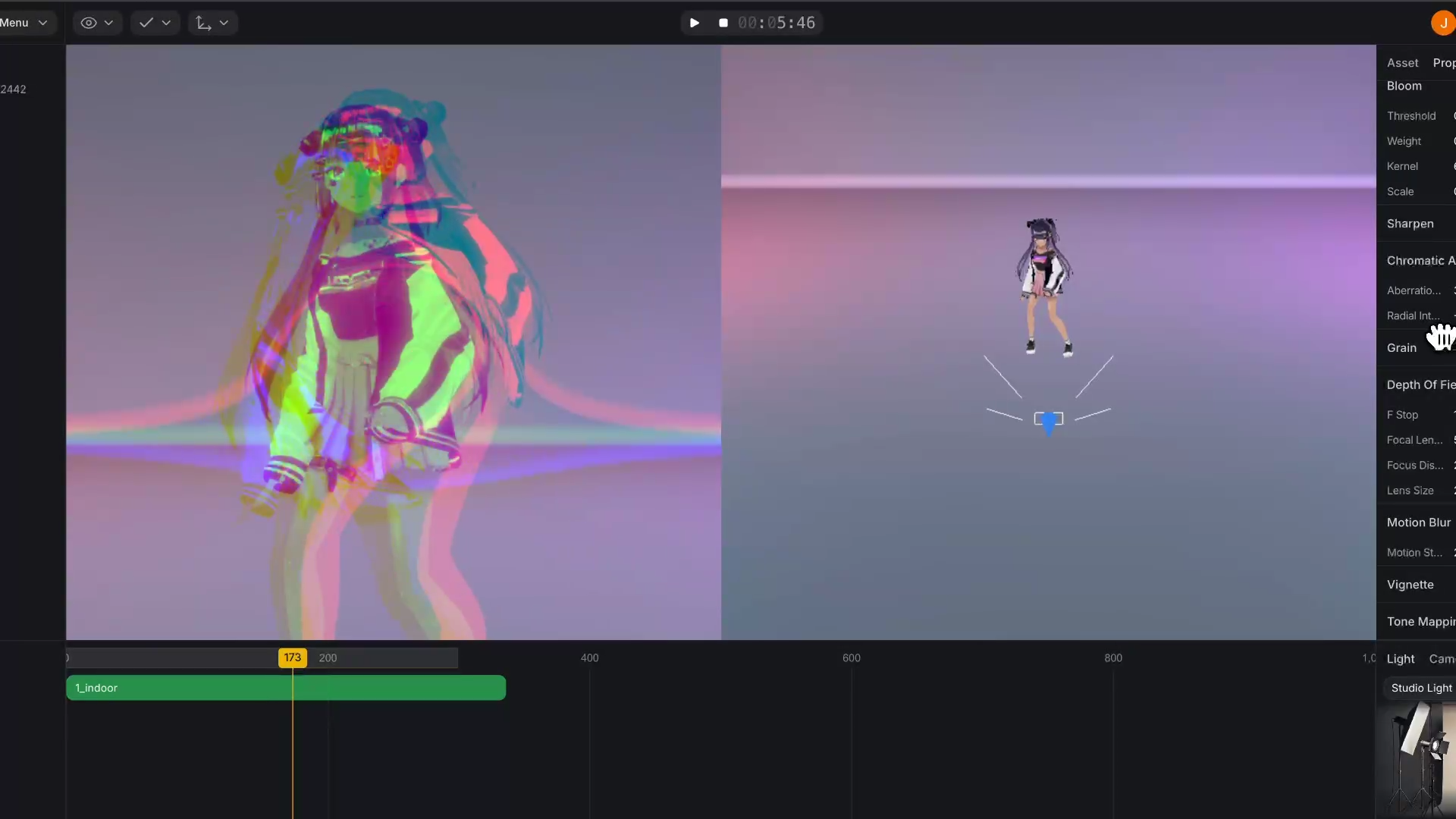Expand the Sharpen section
Screen dimensions: 1456x819
tap(1410, 224)
